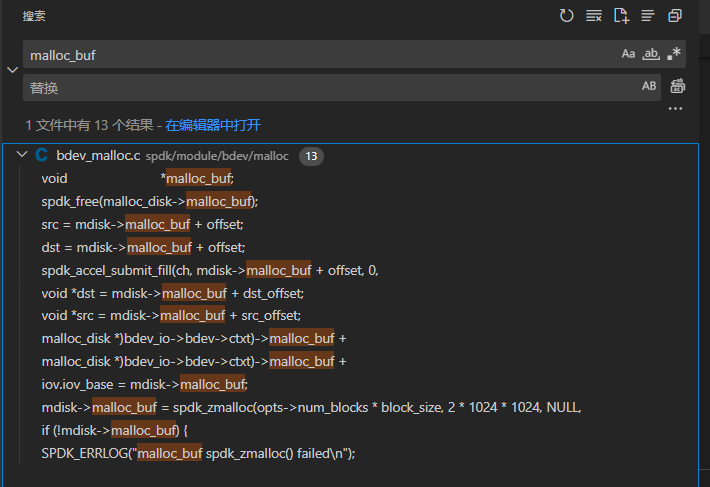The width and height of the screenshot is (710, 487).
Task: Click the 搜索 panel title
Action: [x=34, y=16]
